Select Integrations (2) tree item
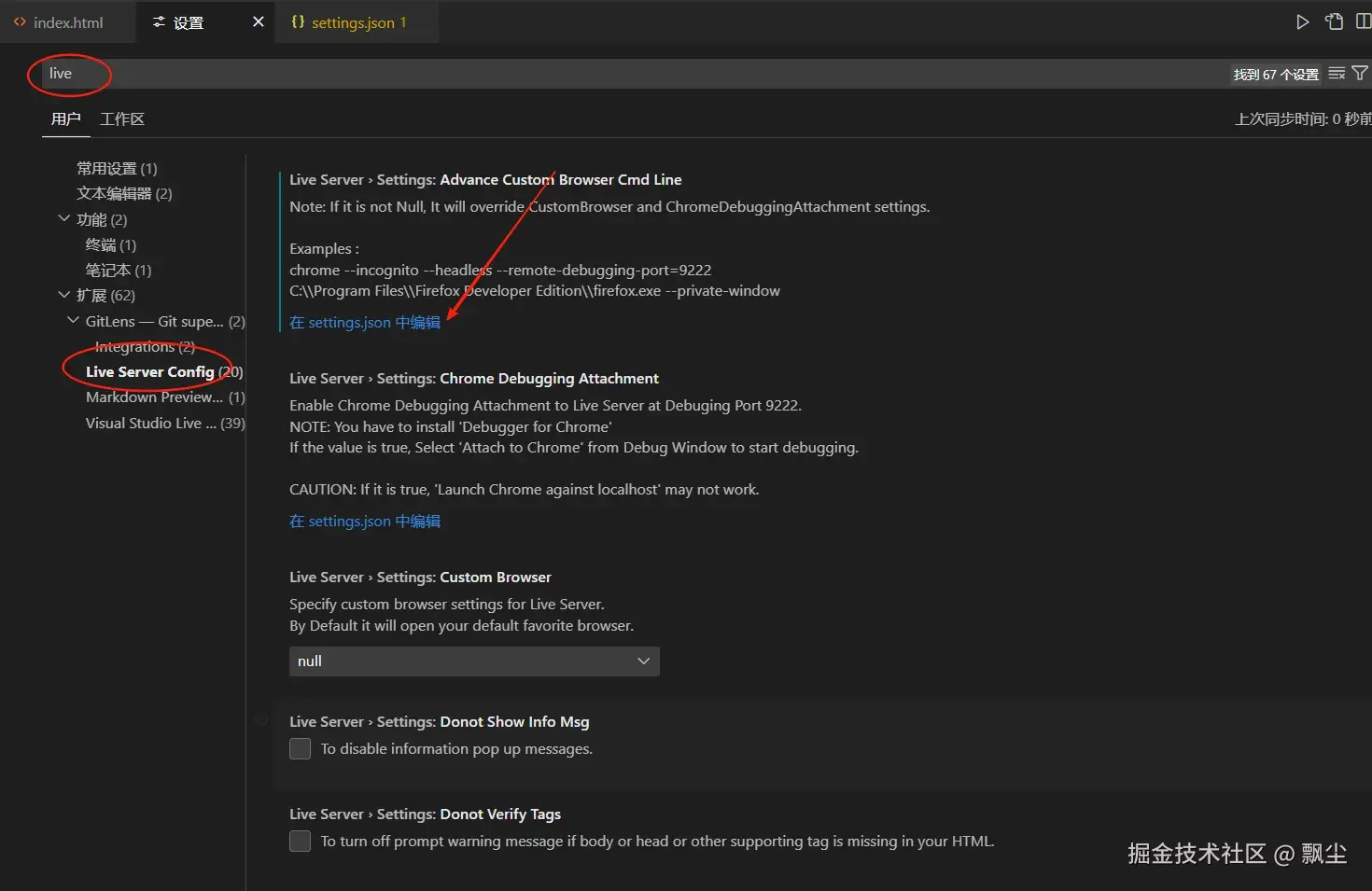This screenshot has height=891, width=1372. (x=145, y=347)
